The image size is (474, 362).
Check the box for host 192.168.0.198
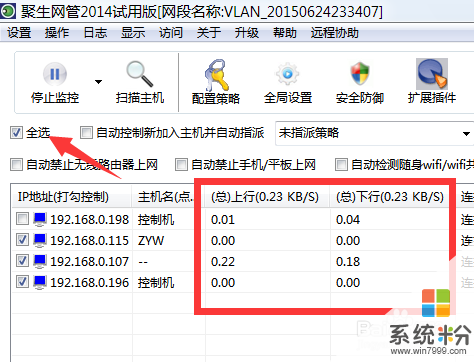coord(22,219)
